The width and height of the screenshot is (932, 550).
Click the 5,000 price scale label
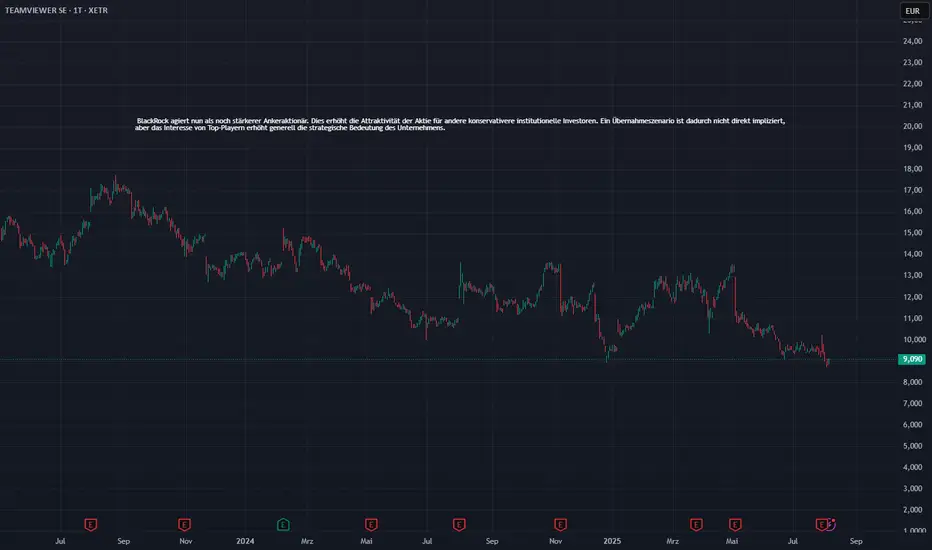[x=912, y=446]
